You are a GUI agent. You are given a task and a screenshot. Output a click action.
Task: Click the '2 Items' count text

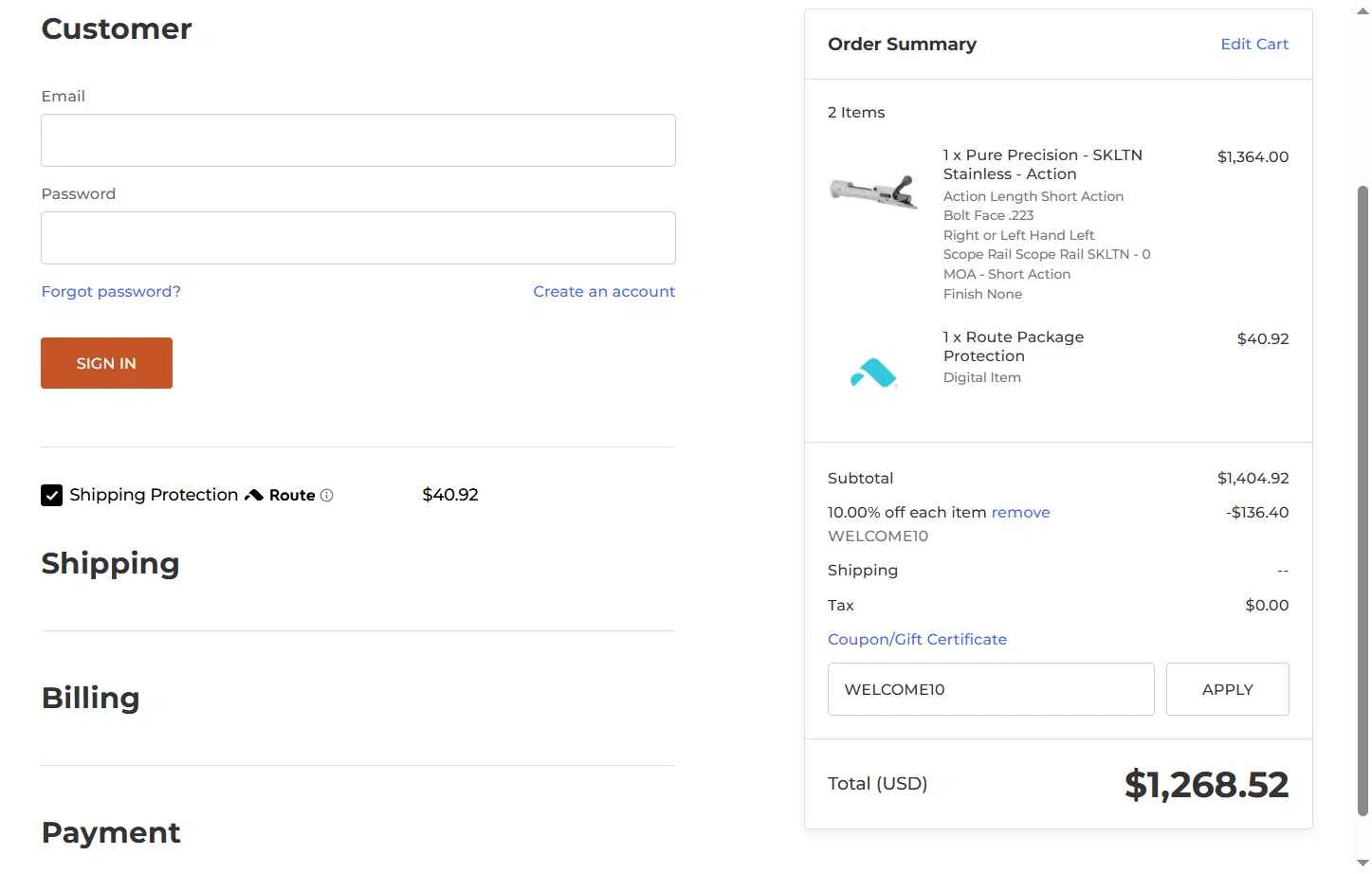point(856,113)
